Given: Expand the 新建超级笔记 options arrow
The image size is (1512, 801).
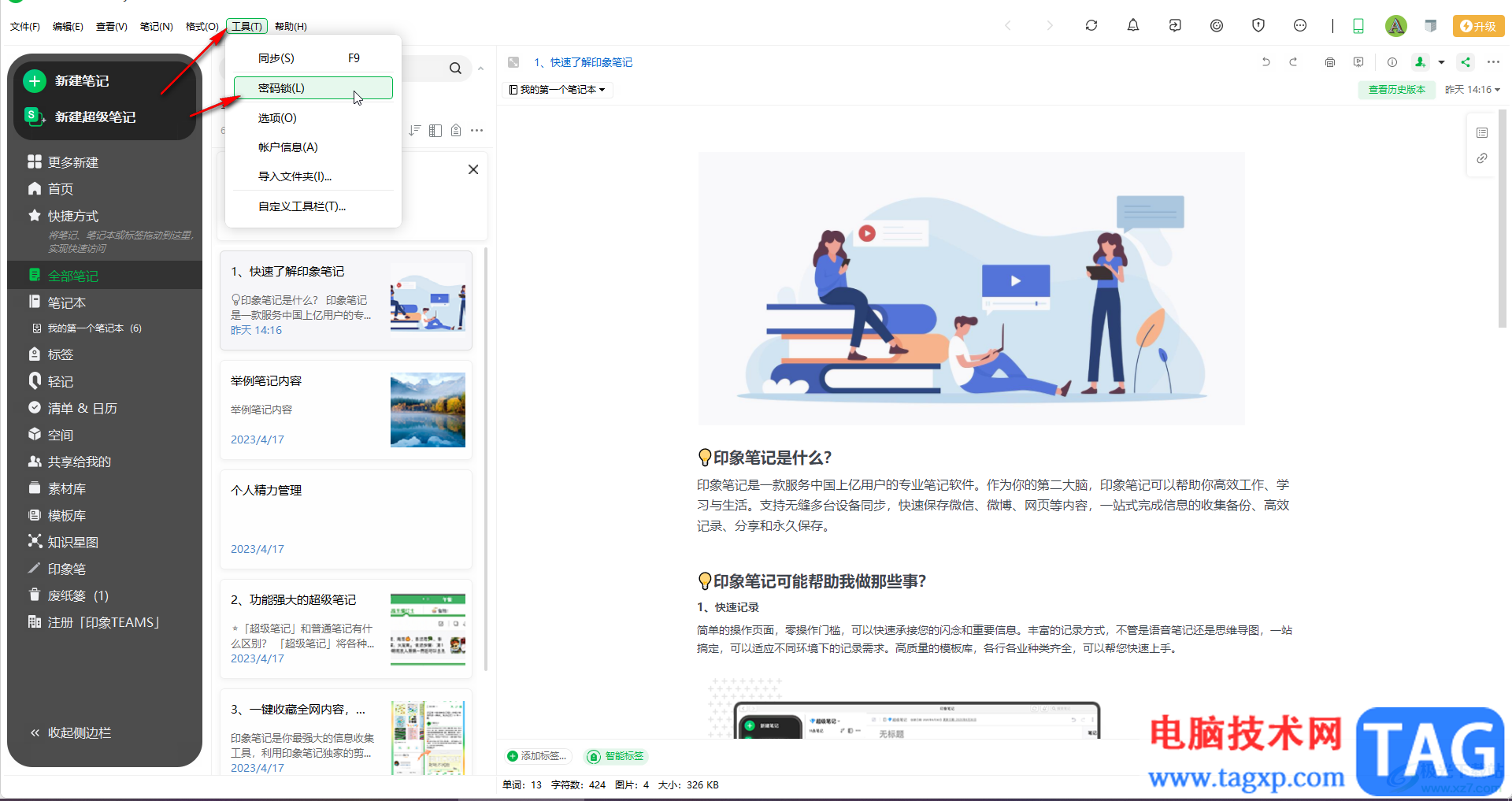Looking at the screenshot, I should (44, 121).
